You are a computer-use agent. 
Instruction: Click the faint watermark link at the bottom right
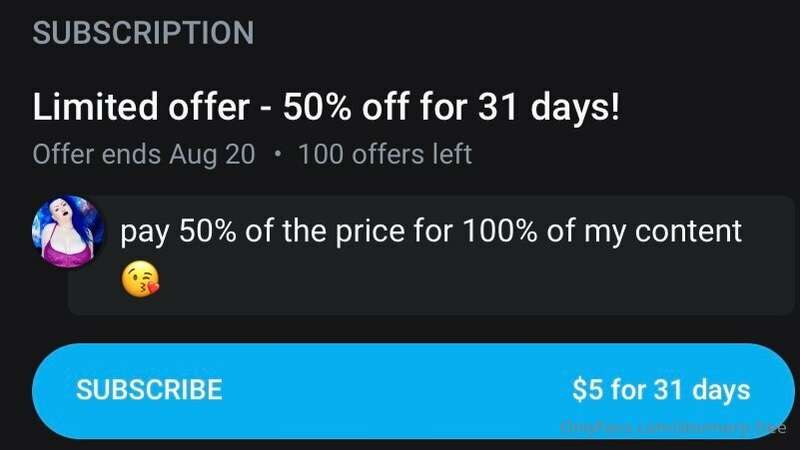(x=672, y=428)
